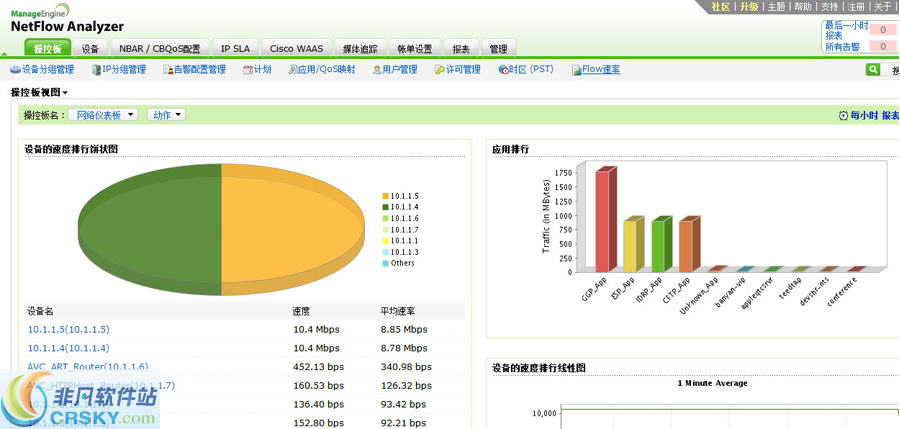Open the 媒体追踪 tab
This screenshot has width=900, height=429.
coord(360,49)
